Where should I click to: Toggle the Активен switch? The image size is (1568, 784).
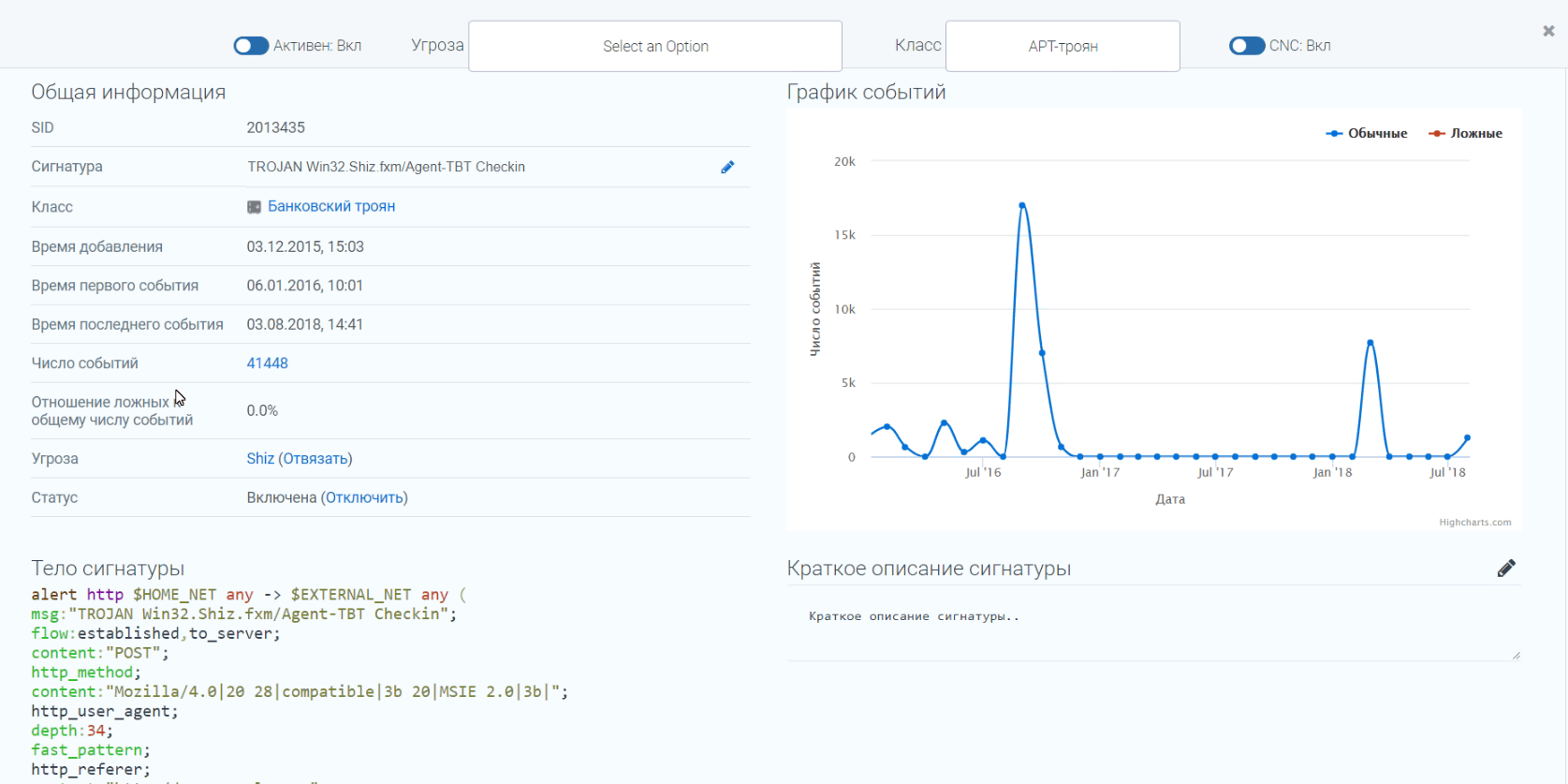click(x=251, y=46)
